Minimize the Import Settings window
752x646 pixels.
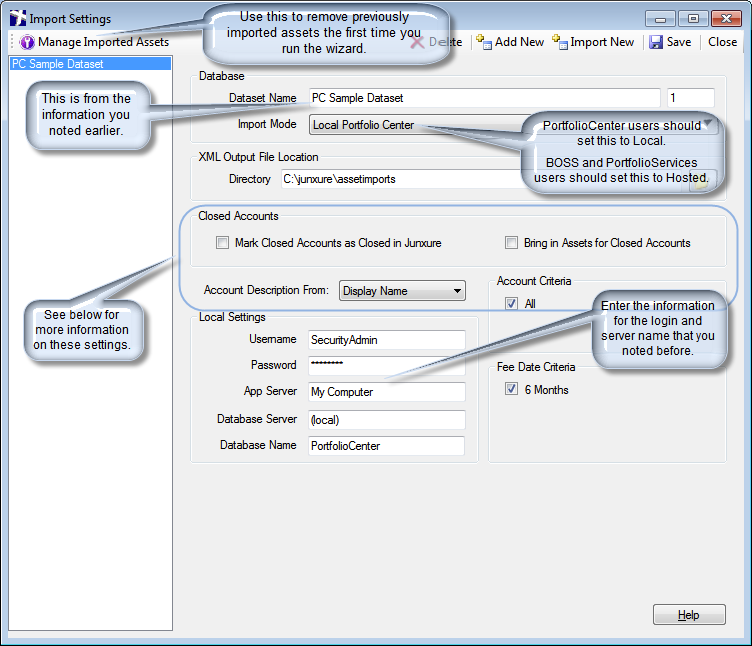660,19
